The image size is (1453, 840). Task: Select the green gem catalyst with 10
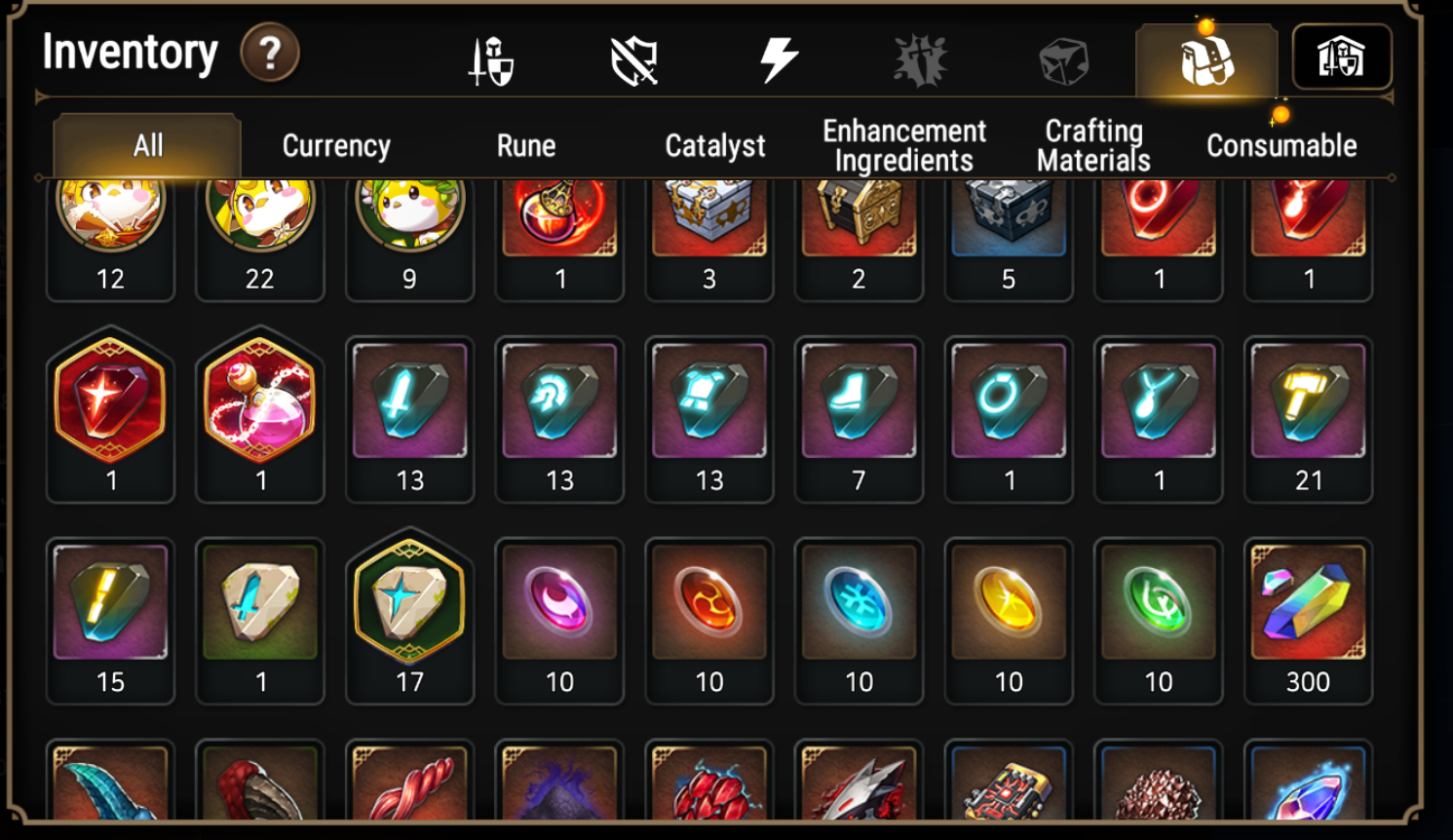(x=1158, y=621)
